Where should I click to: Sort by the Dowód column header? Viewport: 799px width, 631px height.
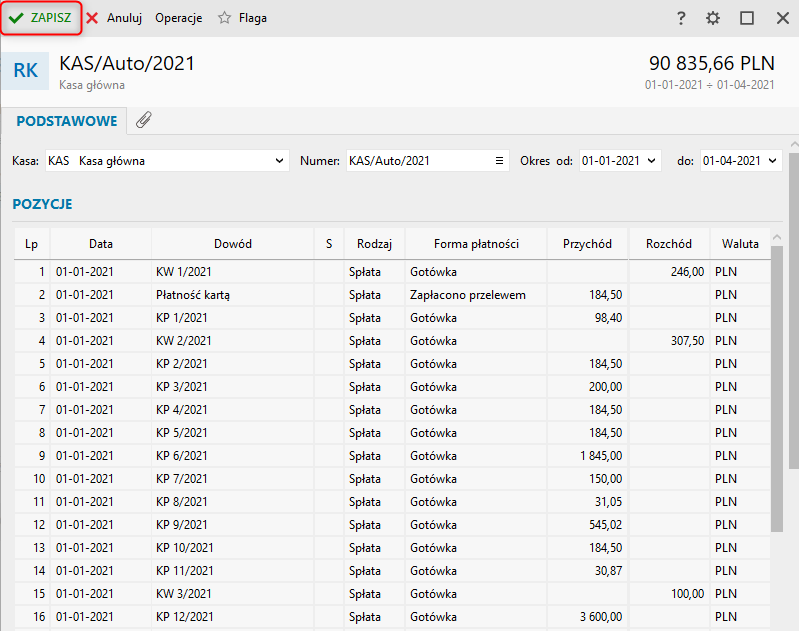click(233, 244)
